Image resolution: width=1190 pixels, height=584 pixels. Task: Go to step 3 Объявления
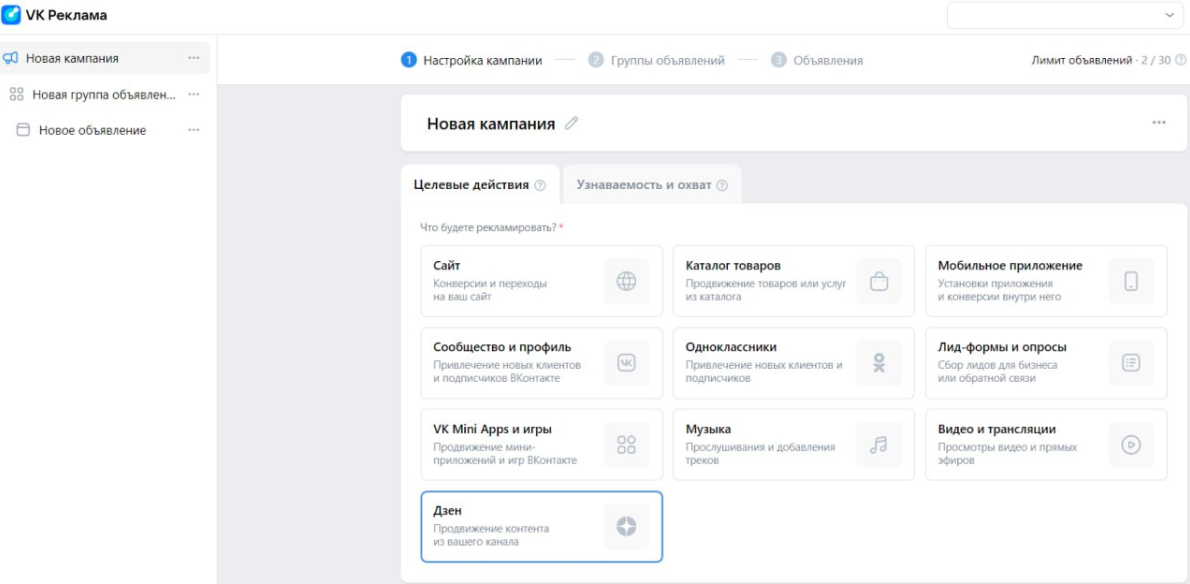click(817, 60)
